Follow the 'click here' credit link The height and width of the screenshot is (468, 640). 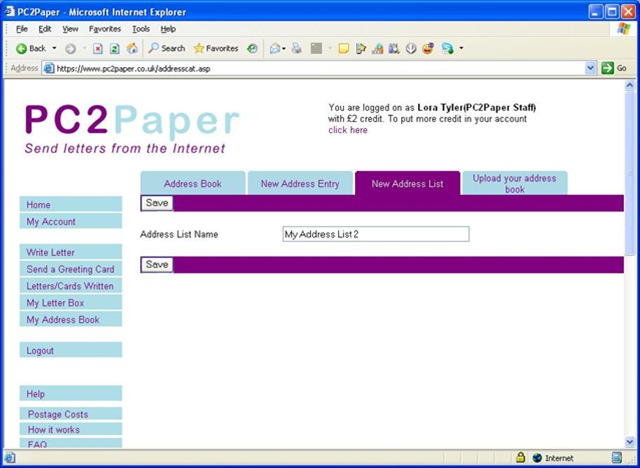tap(348, 130)
